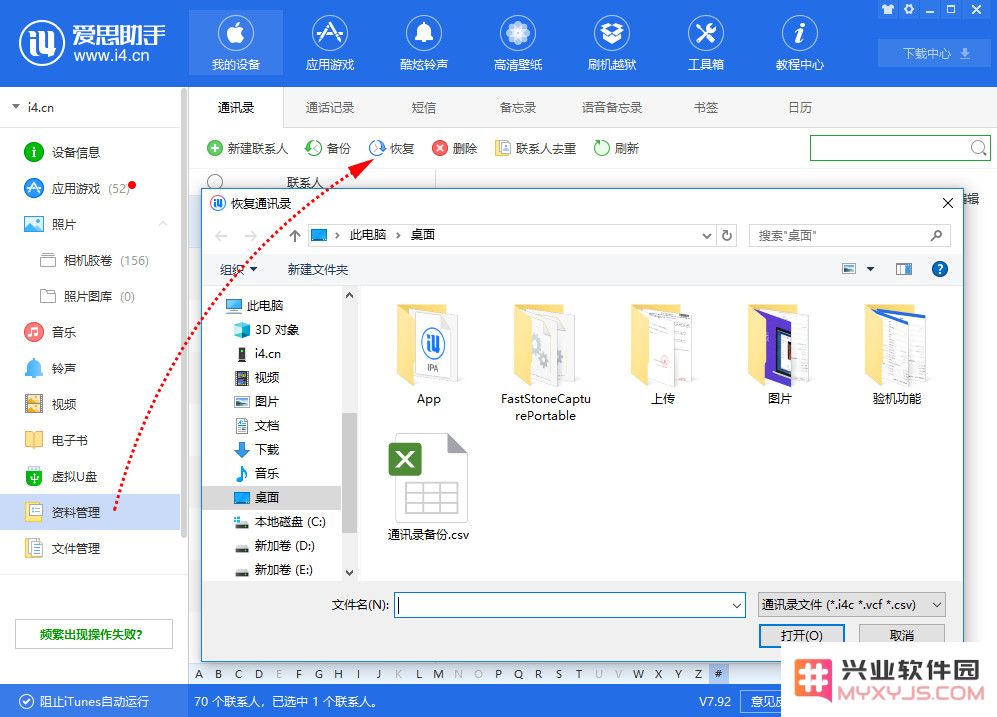The width and height of the screenshot is (997, 717).
Task: Click the 备份 contacts button
Action: pos(327,148)
